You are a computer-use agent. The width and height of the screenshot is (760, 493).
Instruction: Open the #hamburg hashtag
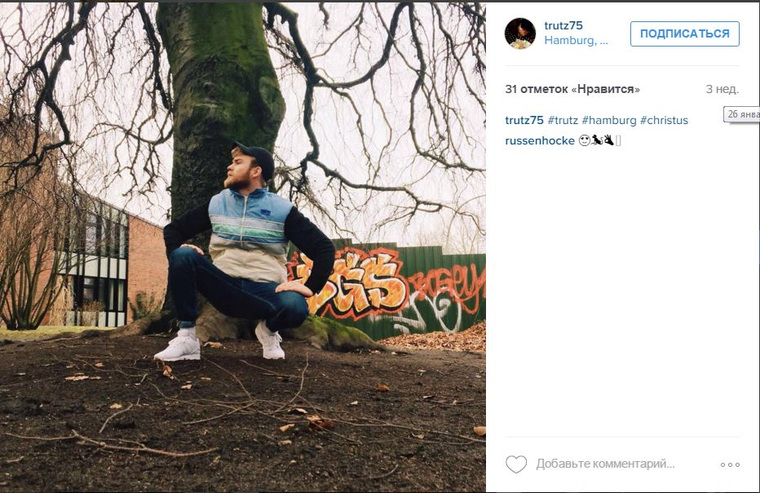609,120
